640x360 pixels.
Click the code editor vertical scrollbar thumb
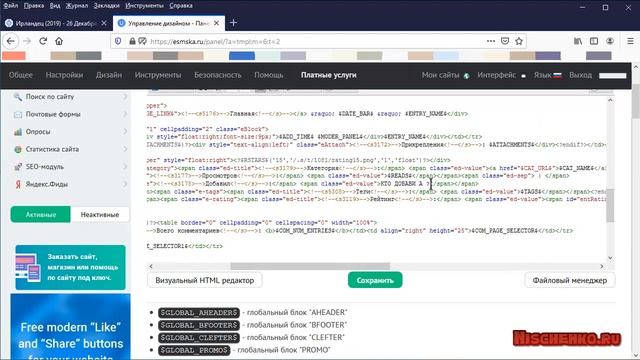pyautogui.click(x=610, y=205)
